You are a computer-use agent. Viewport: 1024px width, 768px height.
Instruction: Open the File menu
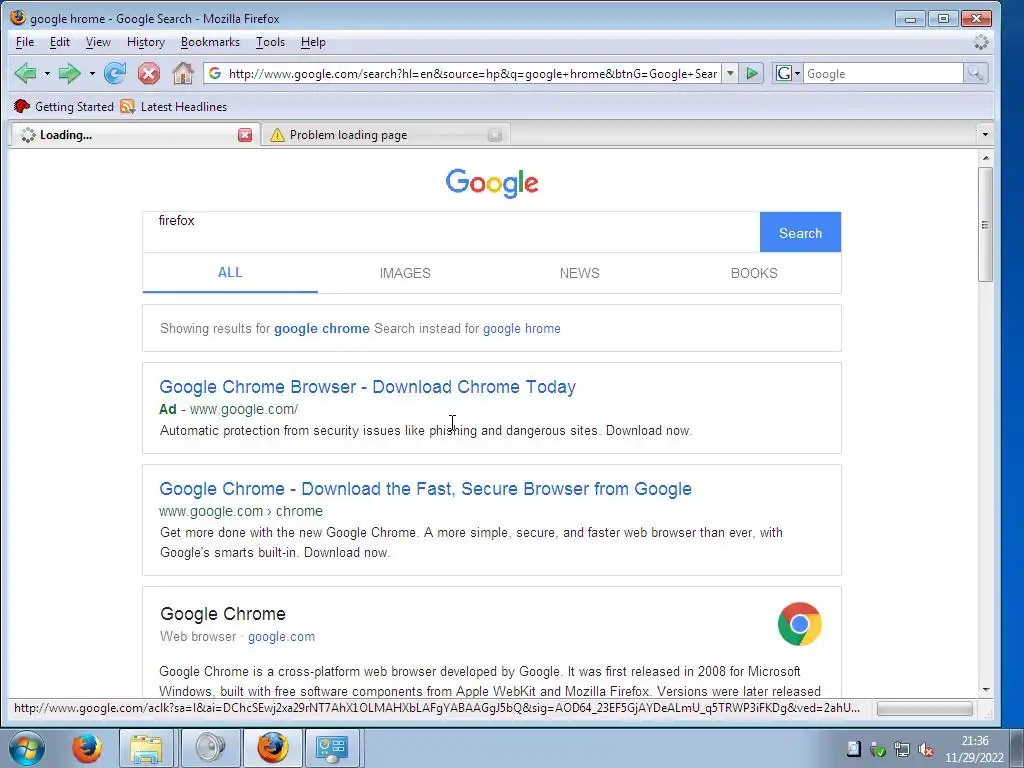(x=25, y=42)
